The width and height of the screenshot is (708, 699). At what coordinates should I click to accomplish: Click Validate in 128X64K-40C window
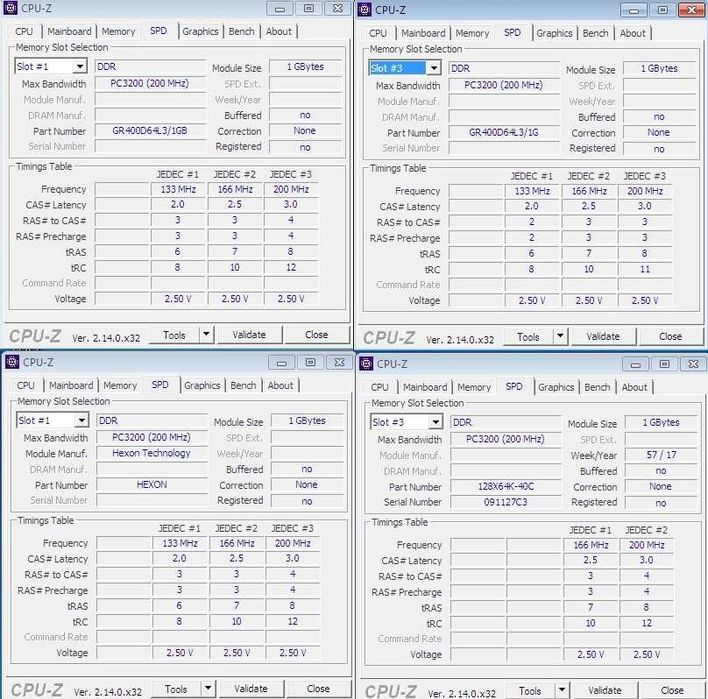pos(605,691)
